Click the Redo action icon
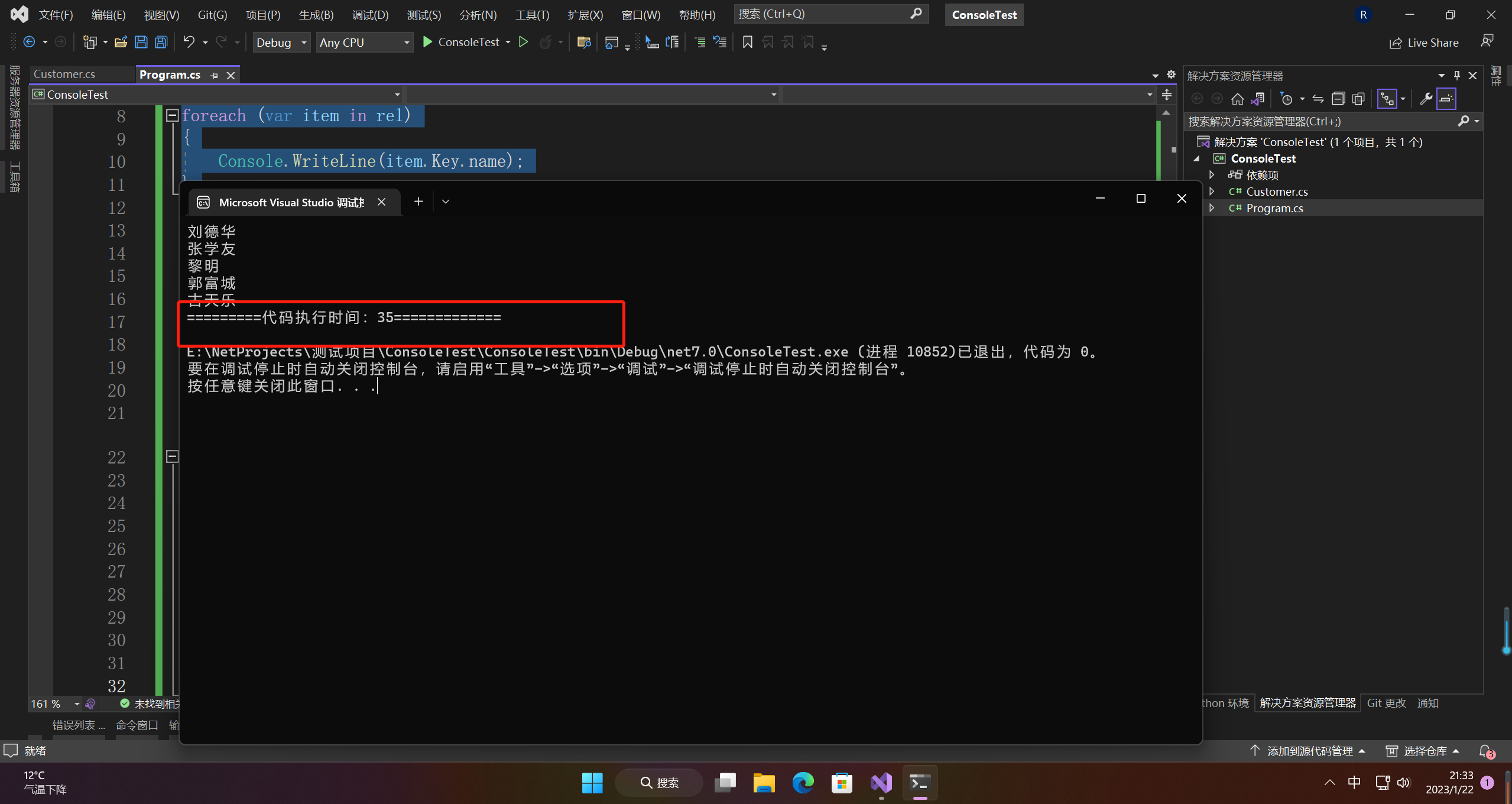Viewport: 1512px width, 804px height. coord(221,42)
